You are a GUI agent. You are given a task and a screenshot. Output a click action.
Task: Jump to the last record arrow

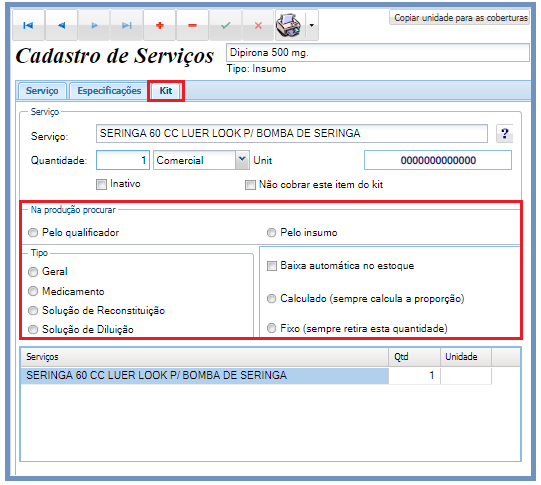click(127, 25)
